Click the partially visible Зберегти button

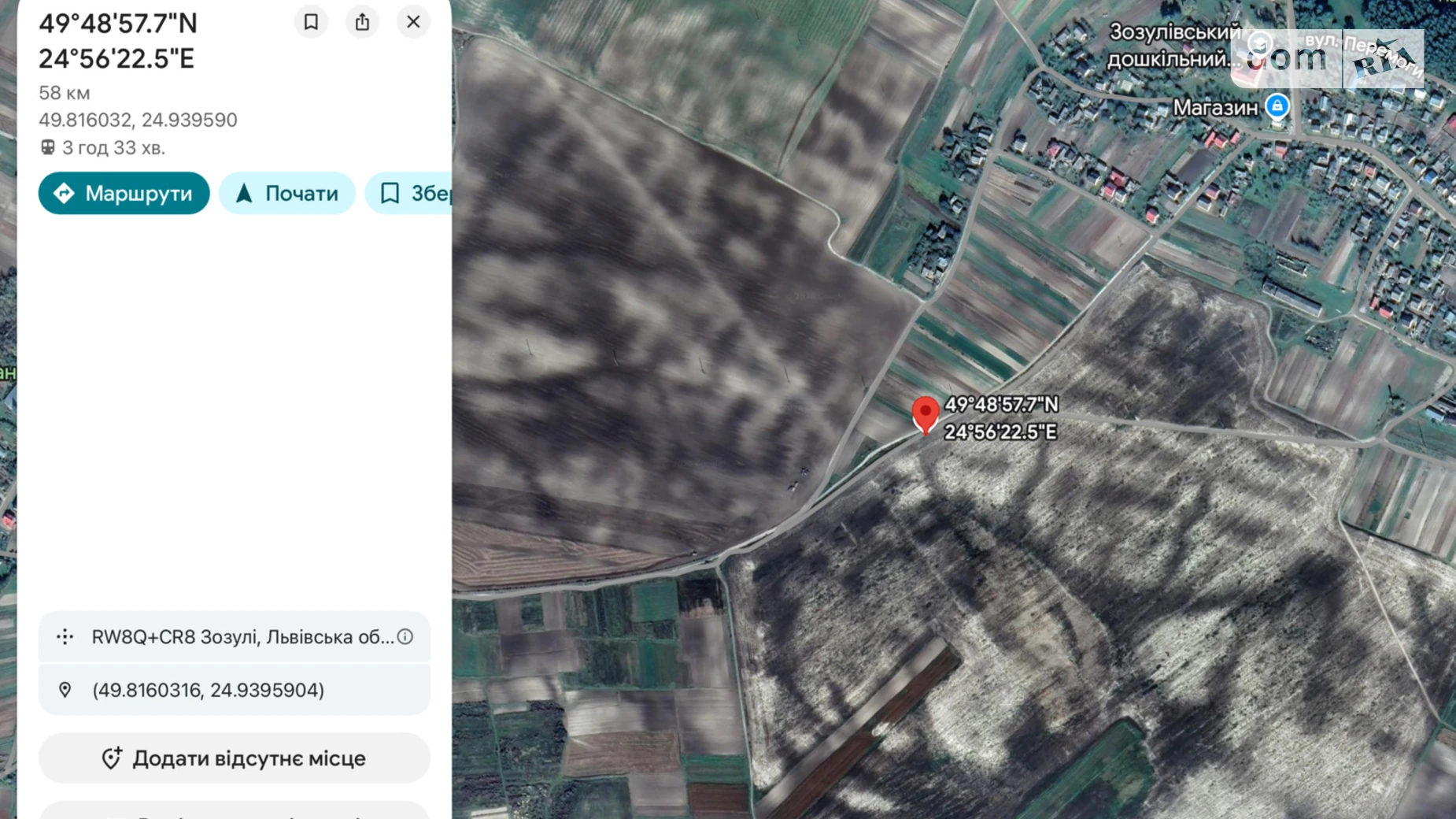pos(411,193)
